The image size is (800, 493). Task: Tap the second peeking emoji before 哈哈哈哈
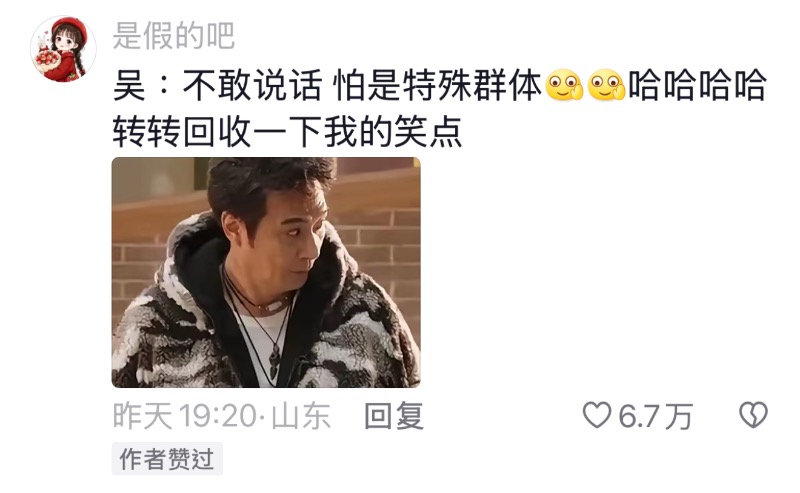coord(606,85)
